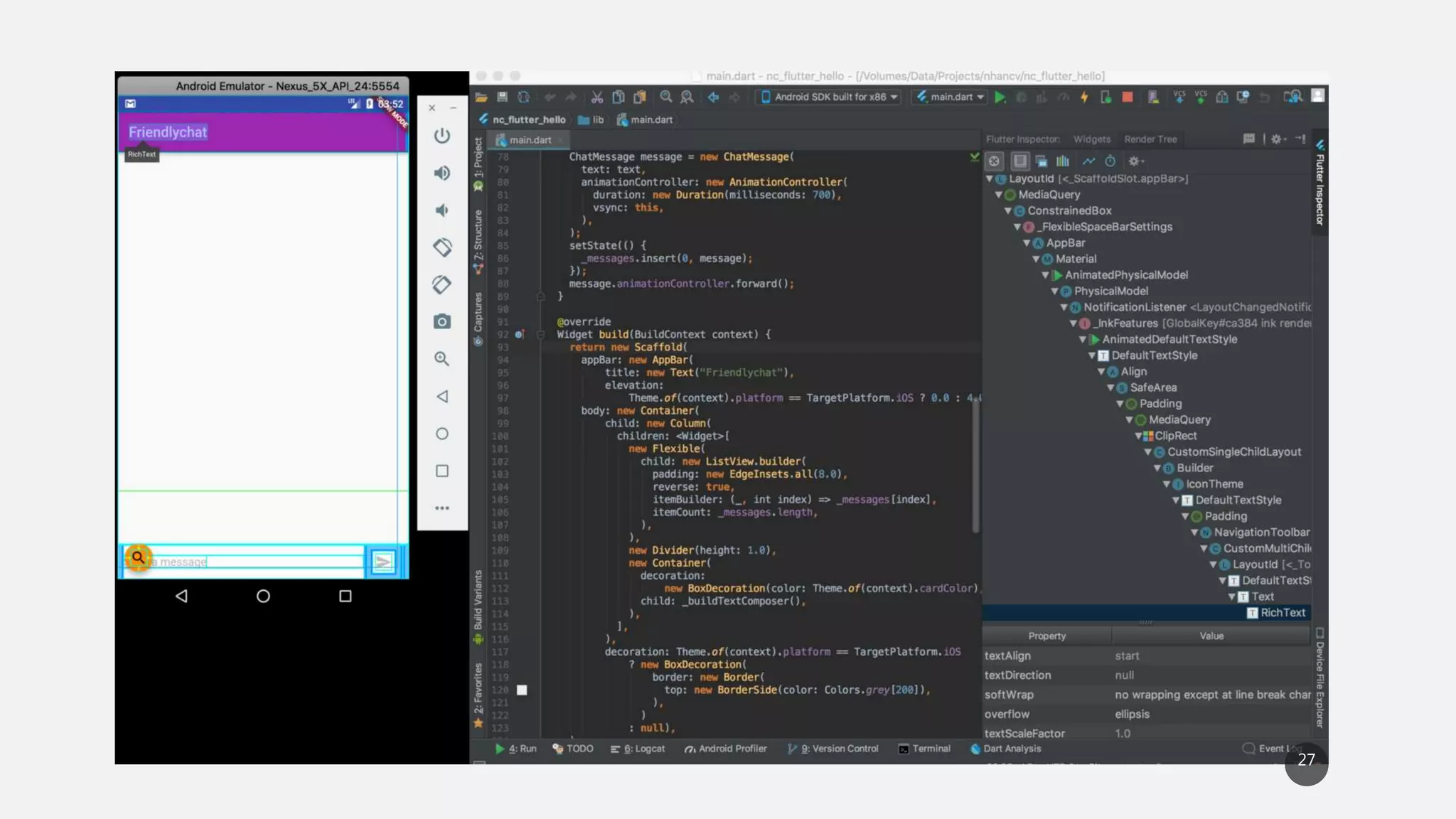Tap the send message button in chat app

pos(383,562)
